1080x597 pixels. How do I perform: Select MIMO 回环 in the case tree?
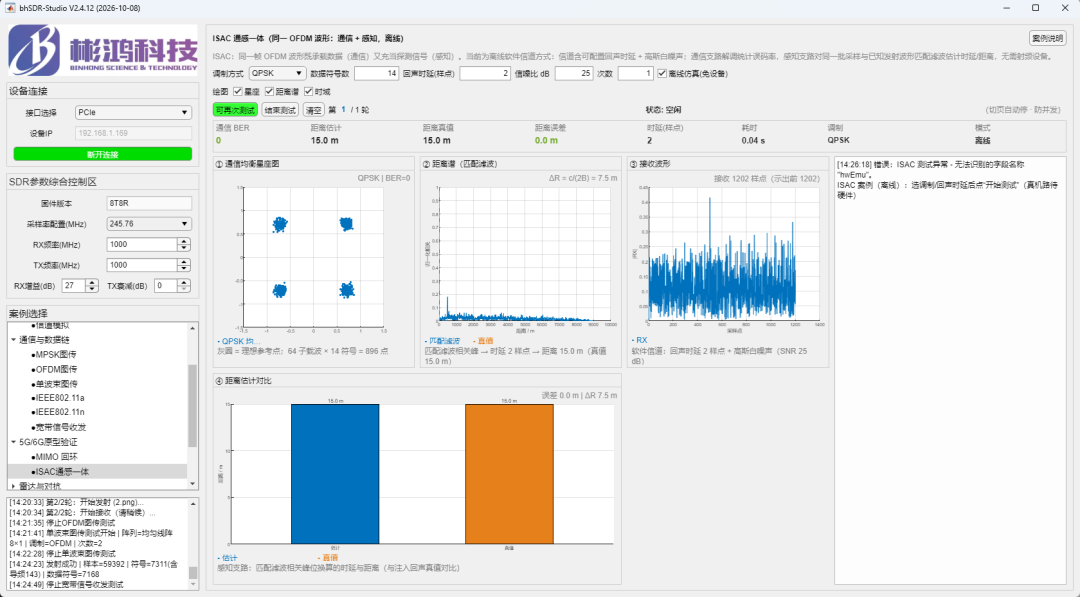pyautogui.click(x=56, y=457)
